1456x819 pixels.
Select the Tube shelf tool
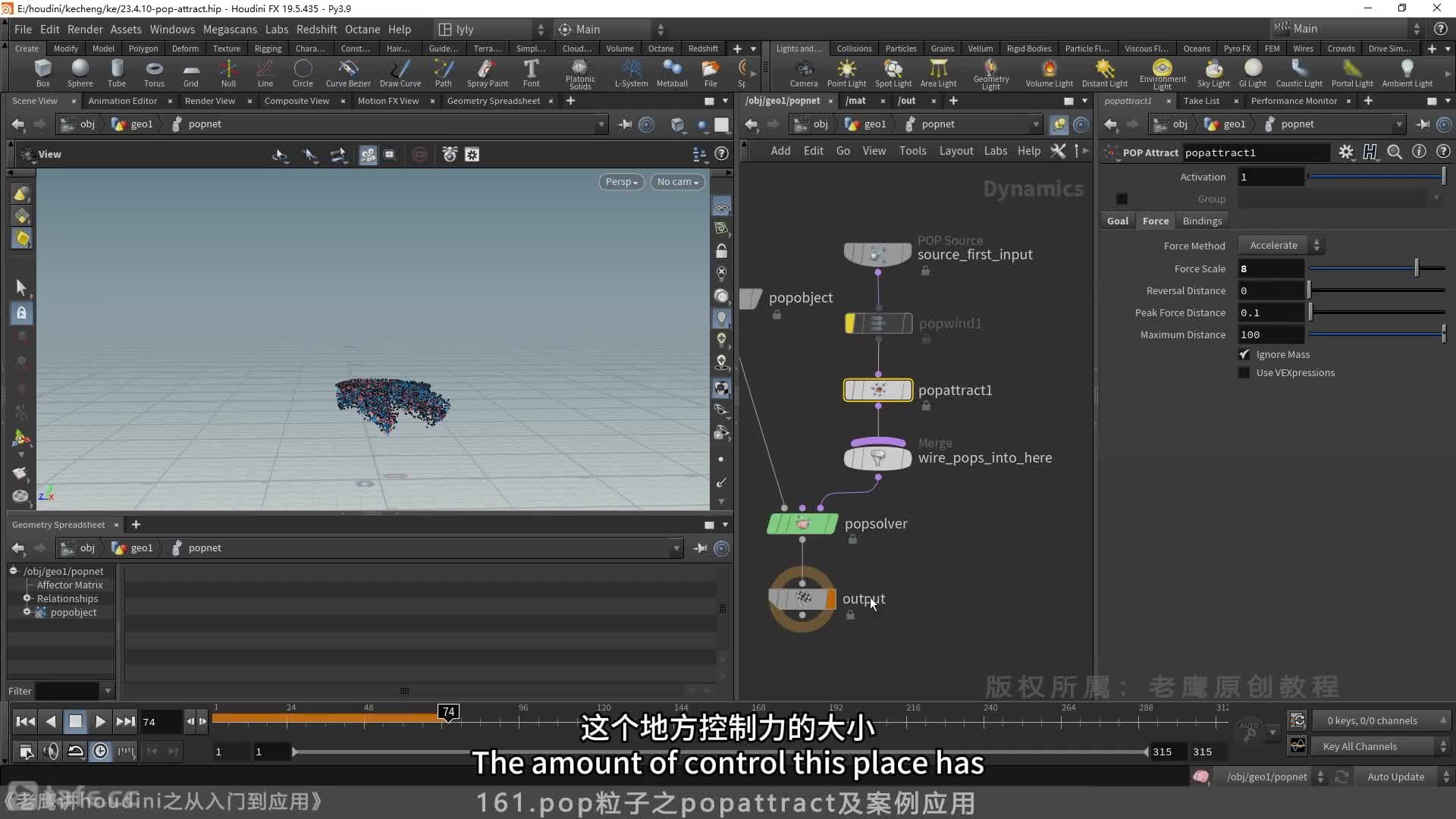coord(117,74)
